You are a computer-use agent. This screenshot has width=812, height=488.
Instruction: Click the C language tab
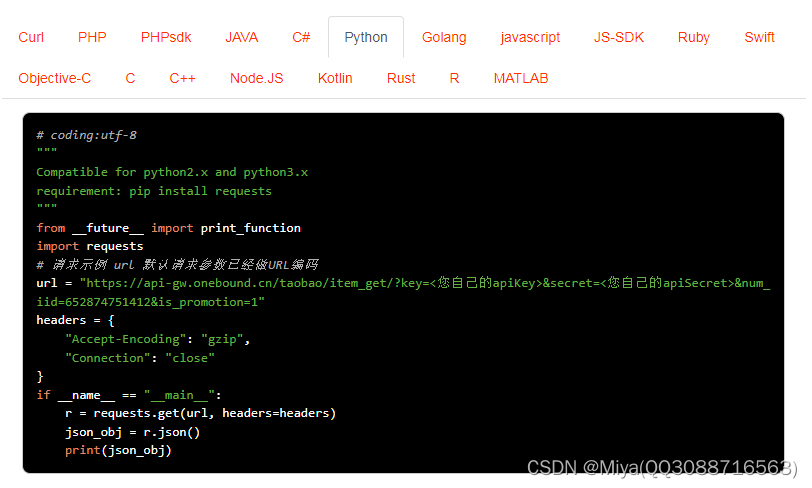coord(130,78)
